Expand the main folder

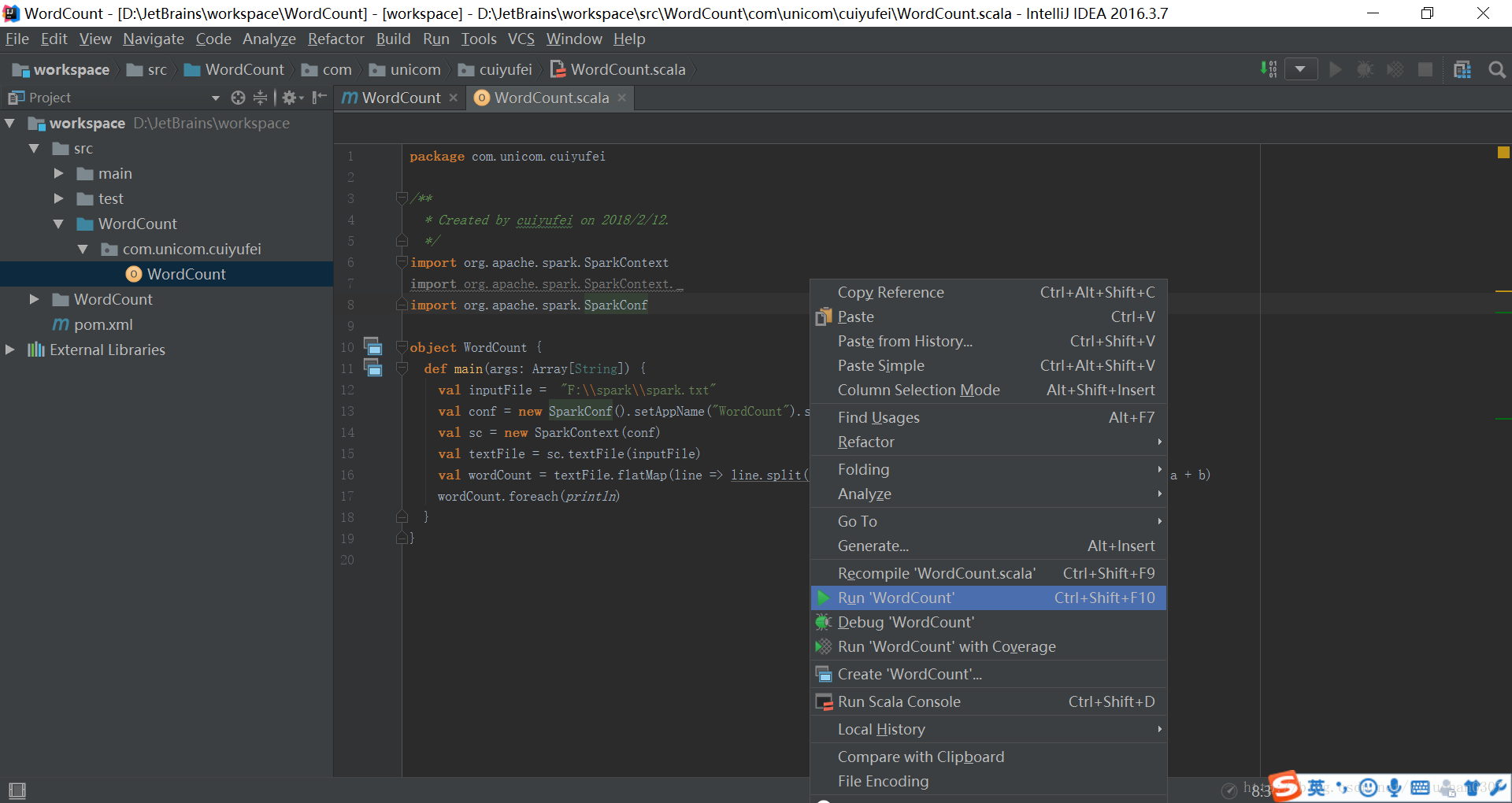pyautogui.click(x=58, y=173)
